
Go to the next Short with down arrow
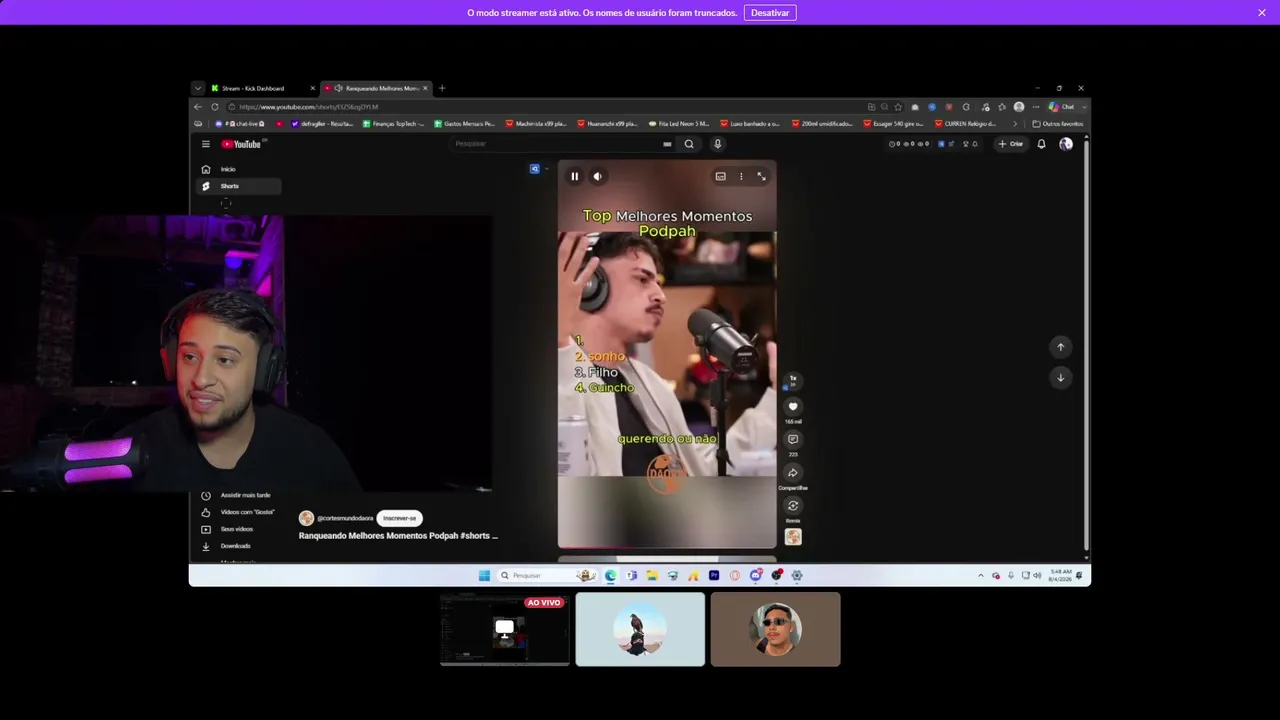[x=1061, y=377]
